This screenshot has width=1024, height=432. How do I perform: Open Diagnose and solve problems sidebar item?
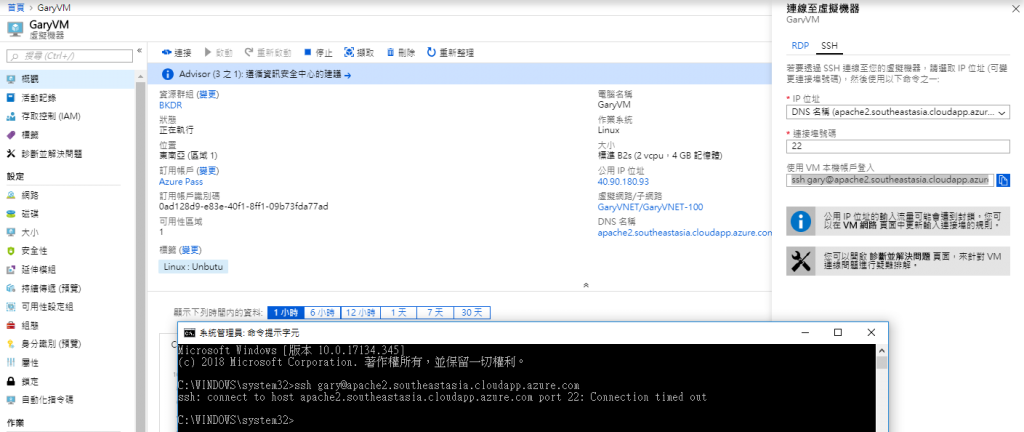pyautogui.click(x=68, y=154)
